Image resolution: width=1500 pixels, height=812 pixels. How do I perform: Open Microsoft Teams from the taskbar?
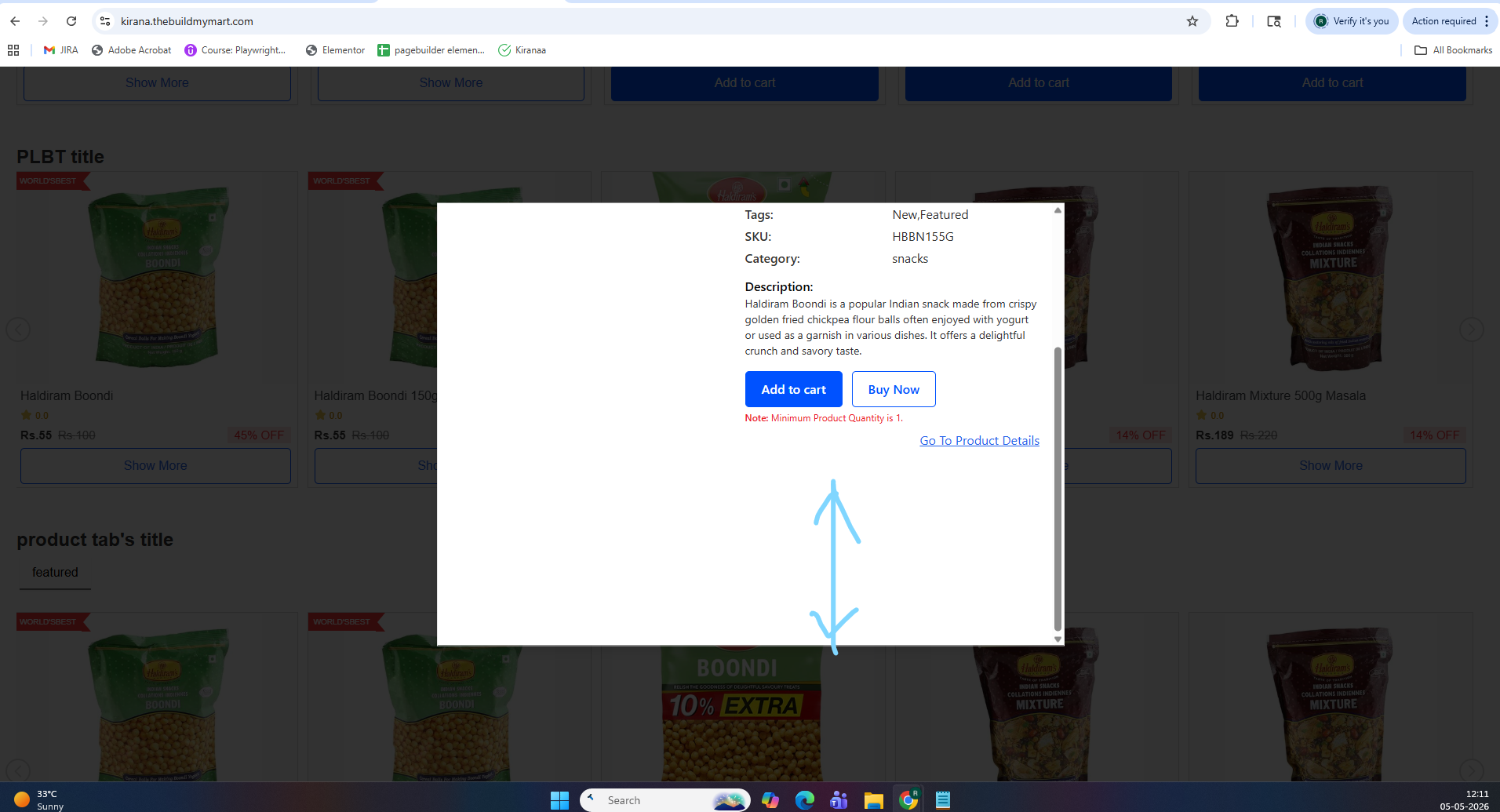pyautogui.click(x=839, y=800)
